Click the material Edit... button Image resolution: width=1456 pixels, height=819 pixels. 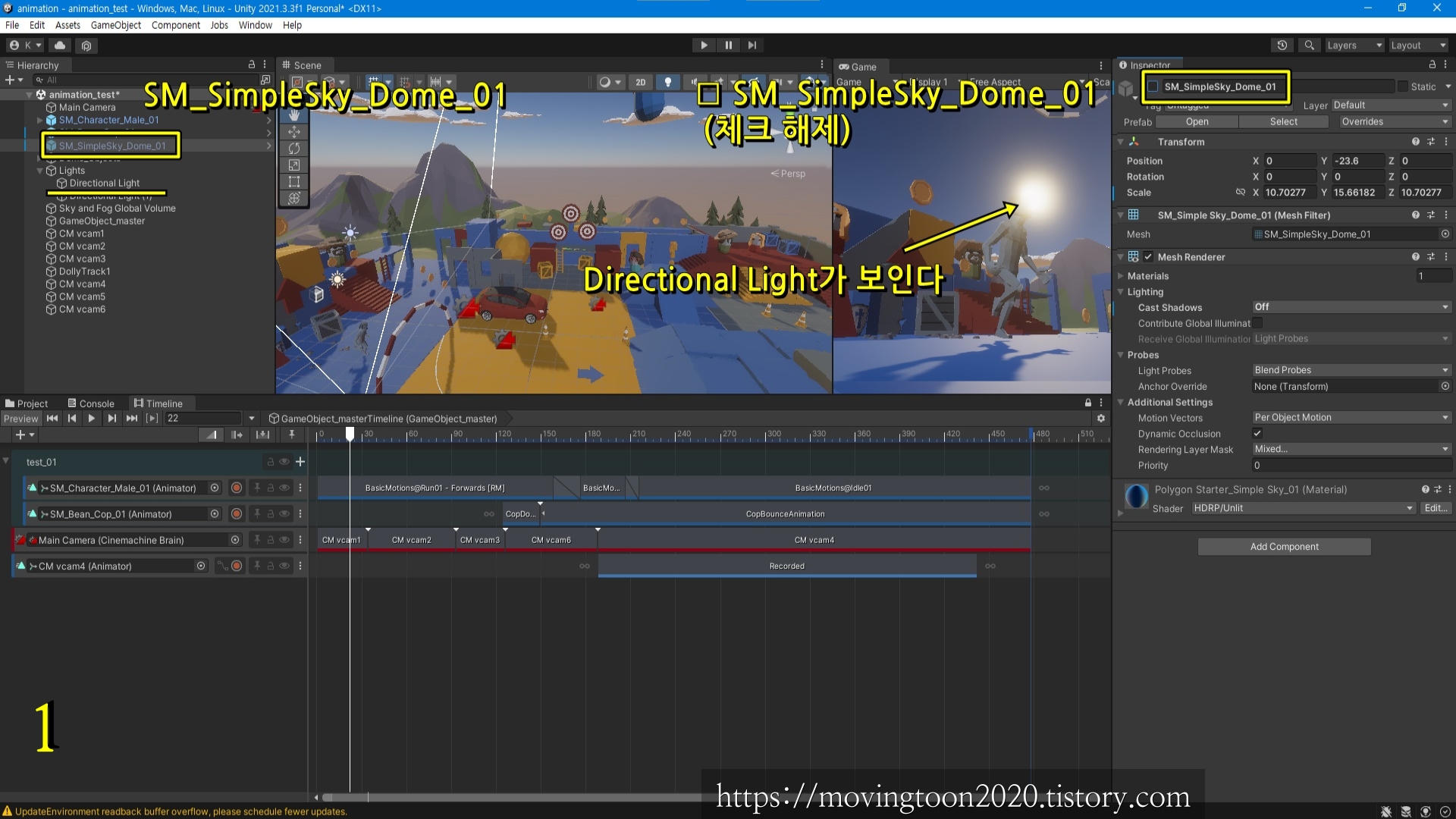coord(1436,508)
